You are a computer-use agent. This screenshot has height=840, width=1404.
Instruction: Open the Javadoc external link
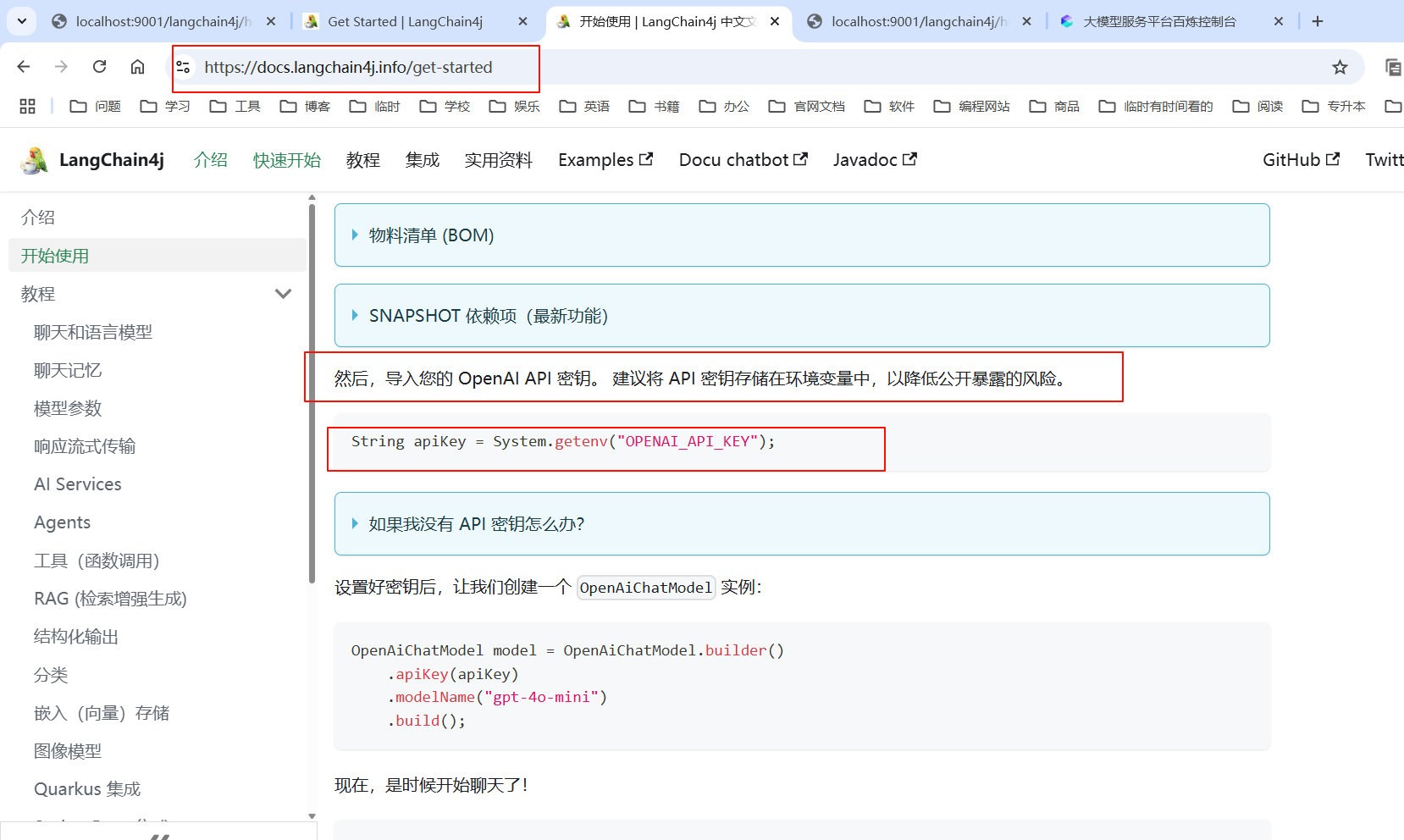875,160
